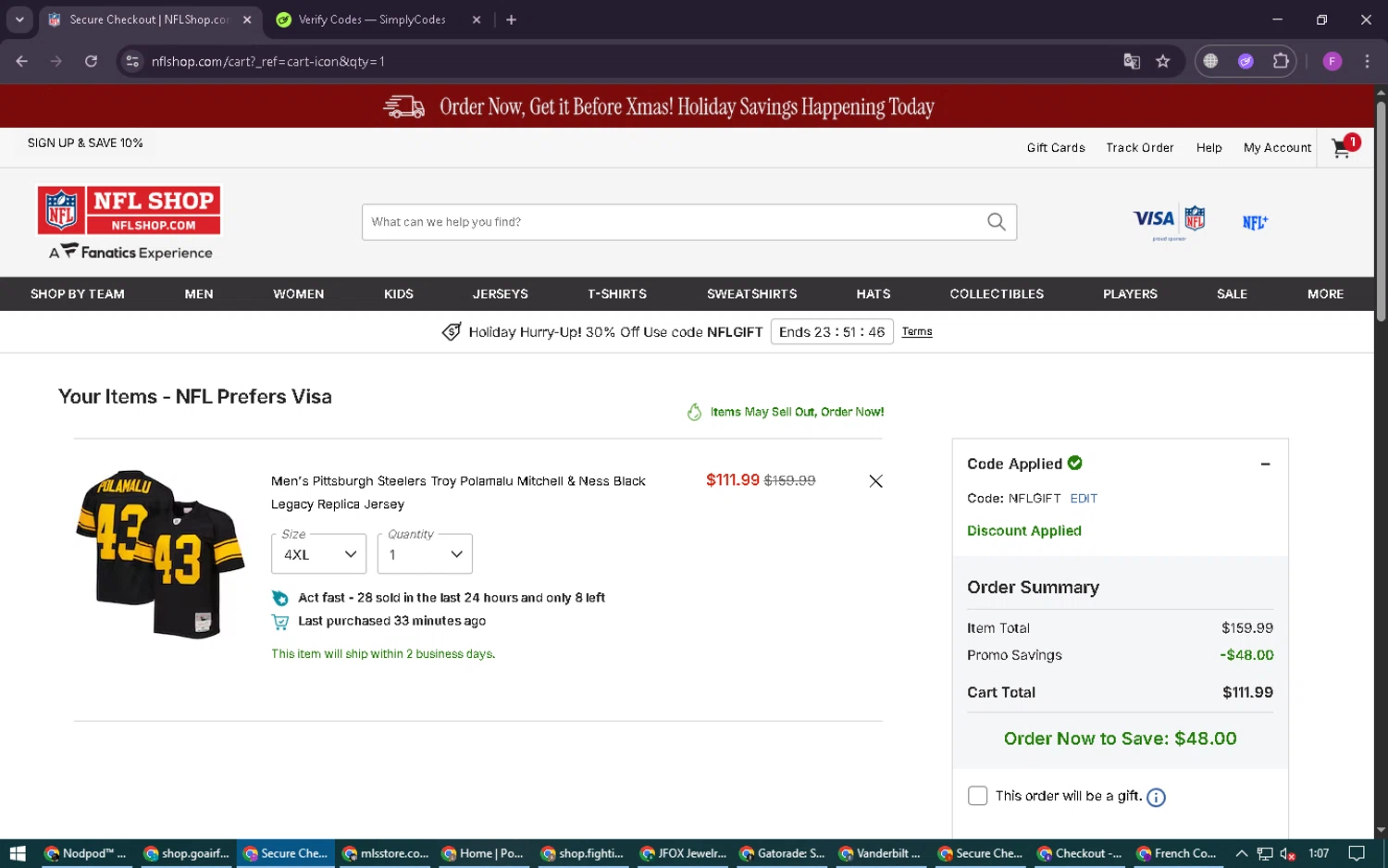Open the JERSEYS menu

[x=501, y=294]
